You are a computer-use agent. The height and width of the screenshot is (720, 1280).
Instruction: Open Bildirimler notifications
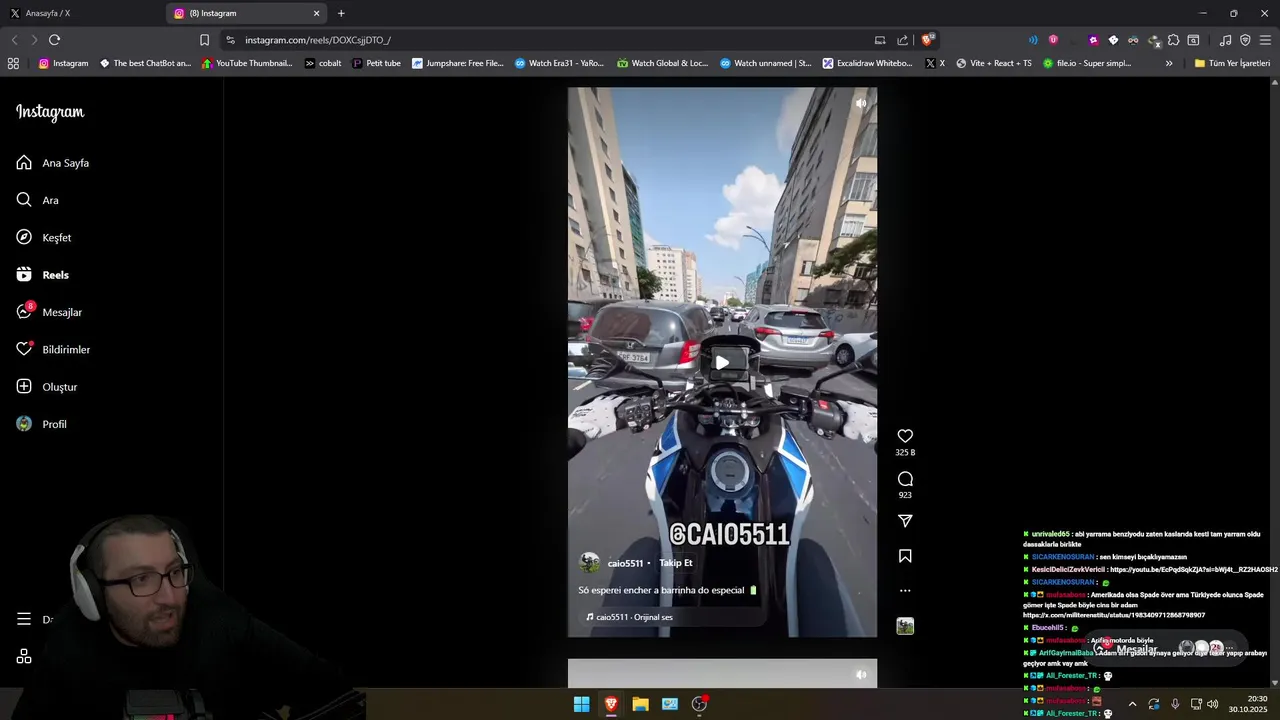(x=52, y=350)
